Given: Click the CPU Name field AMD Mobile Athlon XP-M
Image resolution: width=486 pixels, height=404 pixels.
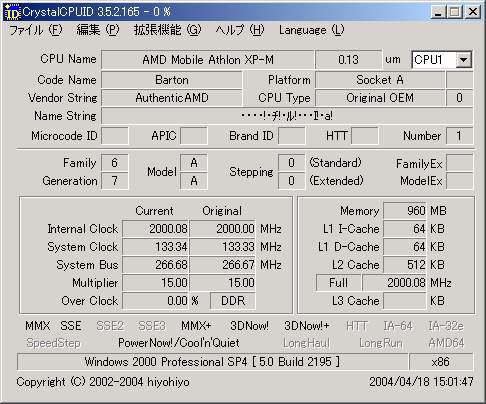Looking at the screenshot, I should tap(208, 60).
